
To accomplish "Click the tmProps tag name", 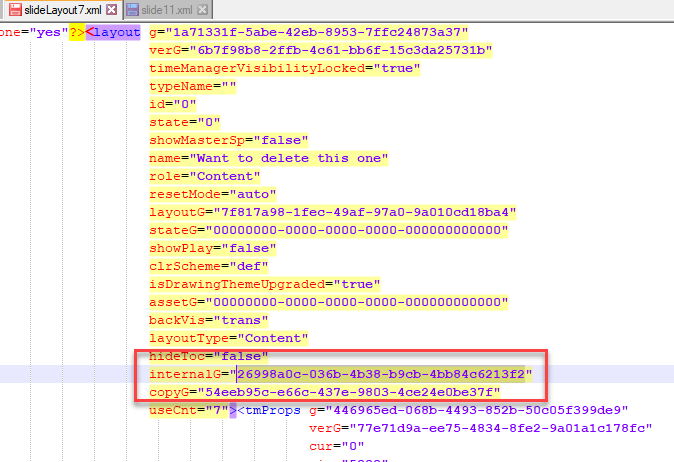I will pos(273,410).
